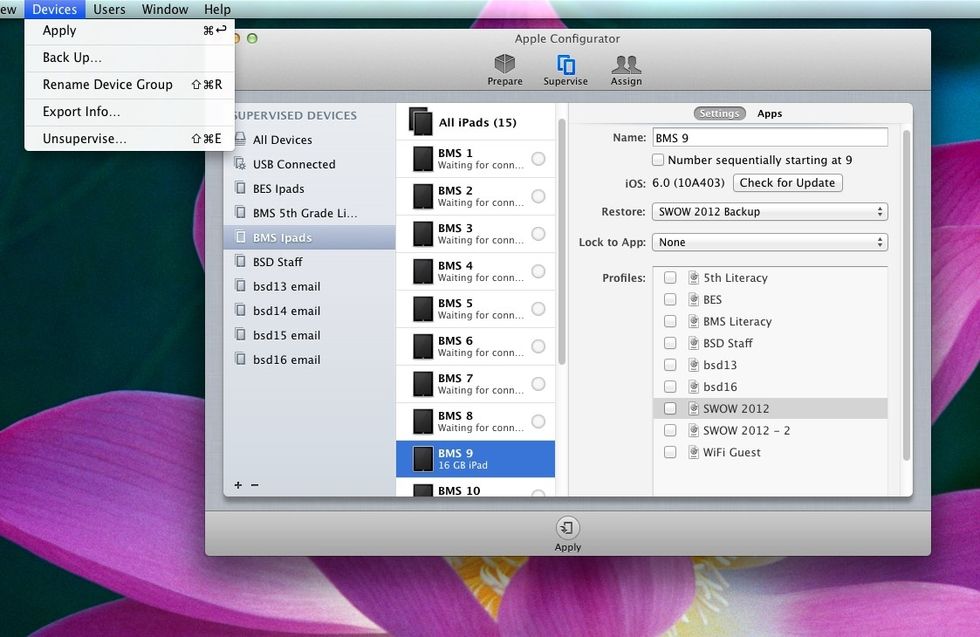Click the USB Connected sidebar icon
The width and height of the screenshot is (980, 637).
240,164
